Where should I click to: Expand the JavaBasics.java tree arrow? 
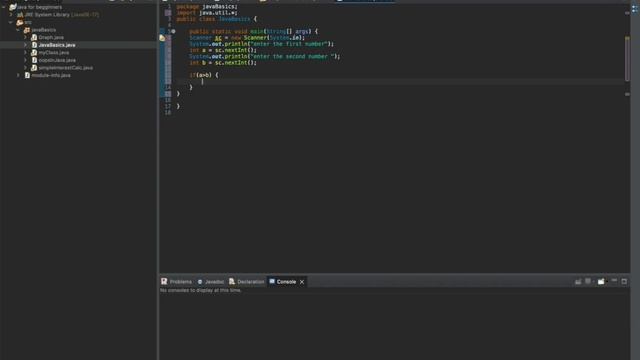[x=26, y=45]
